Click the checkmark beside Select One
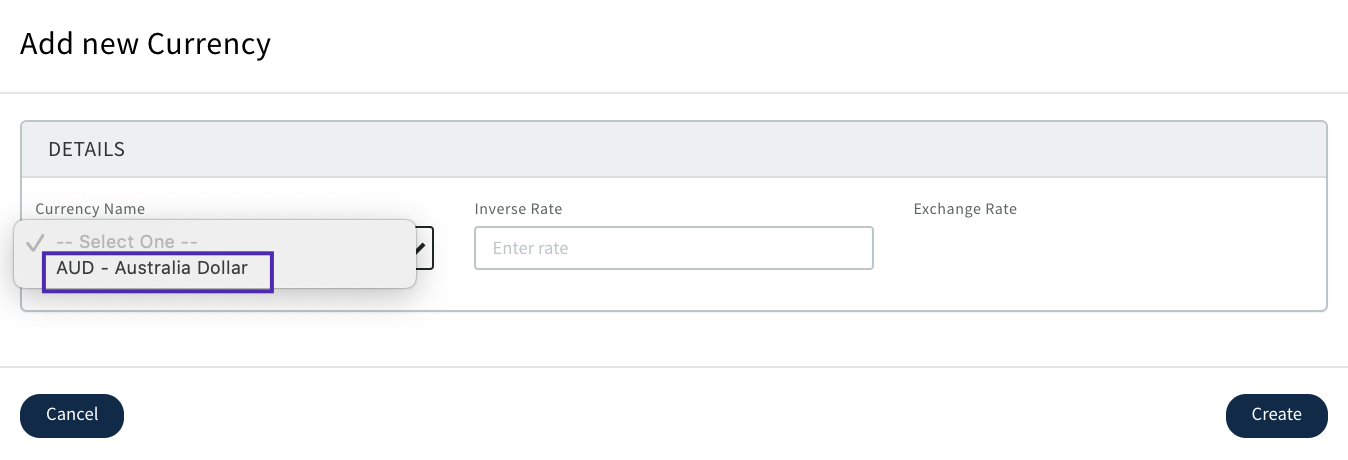Screen dimensions: 1348x460 point(35,241)
